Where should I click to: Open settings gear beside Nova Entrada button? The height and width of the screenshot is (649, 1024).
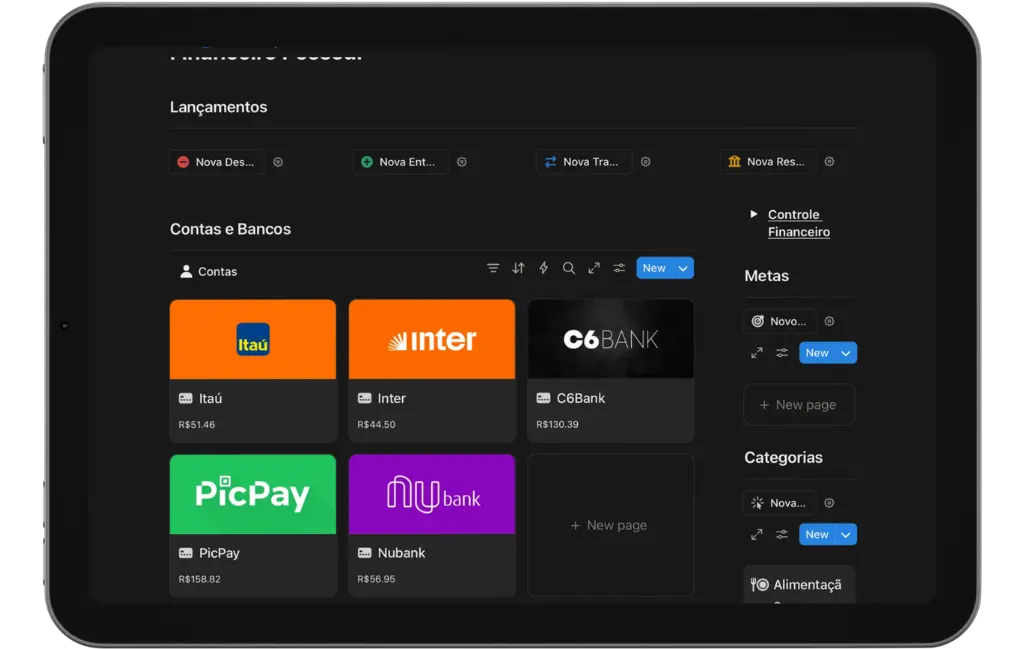pos(462,162)
